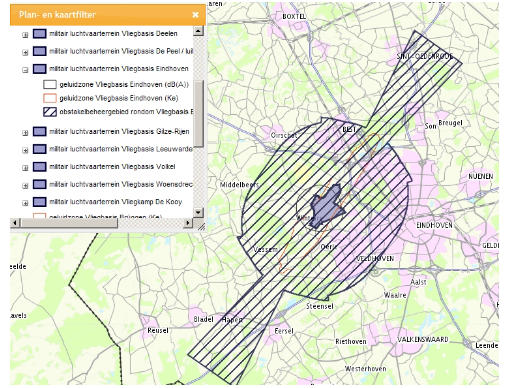This screenshot has height=388, width=508.
Task: Click the Vliegbasis Deelen legend swatch
Action: click(x=40, y=34)
